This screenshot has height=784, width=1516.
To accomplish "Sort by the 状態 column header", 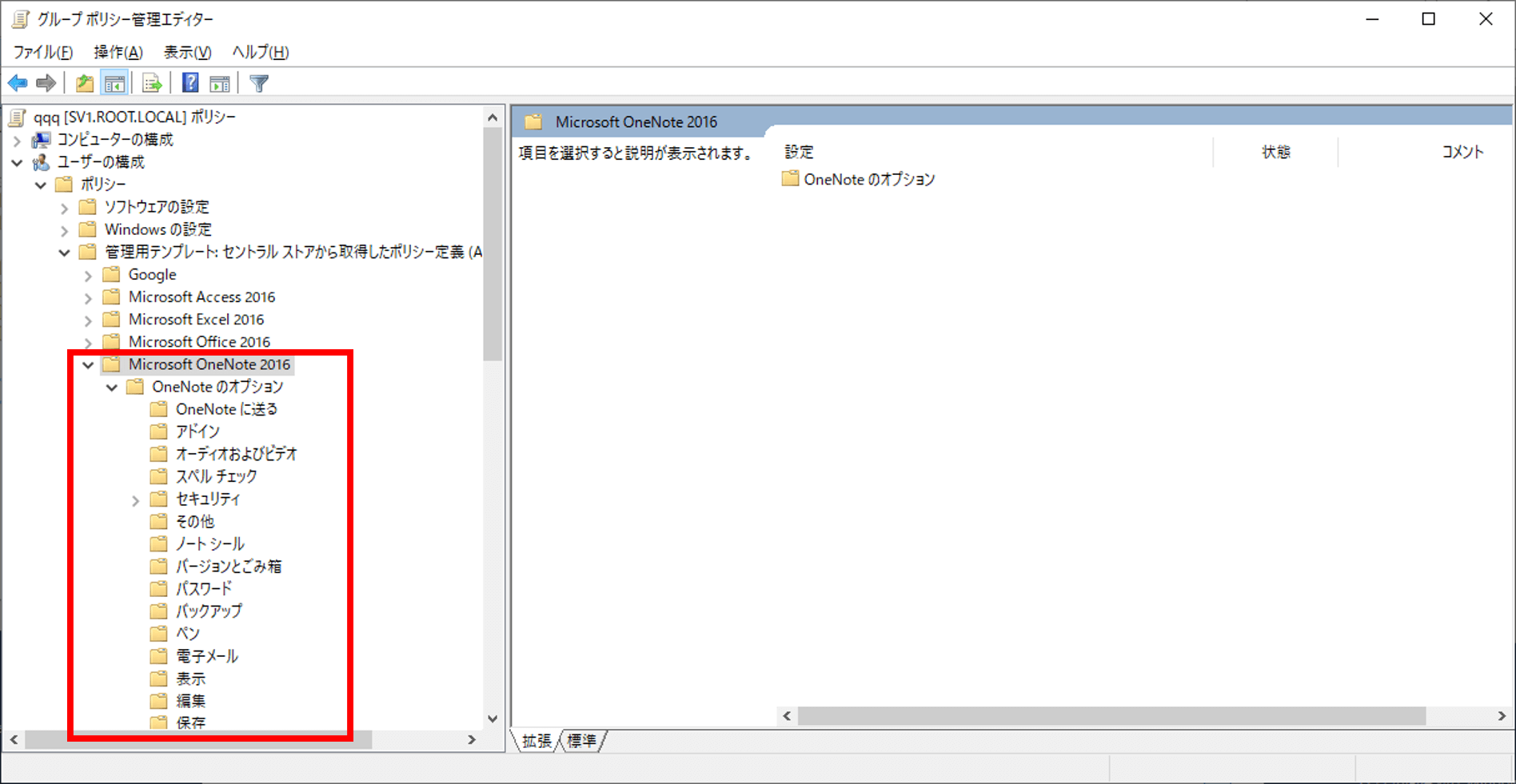I will [x=1276, y=152].
